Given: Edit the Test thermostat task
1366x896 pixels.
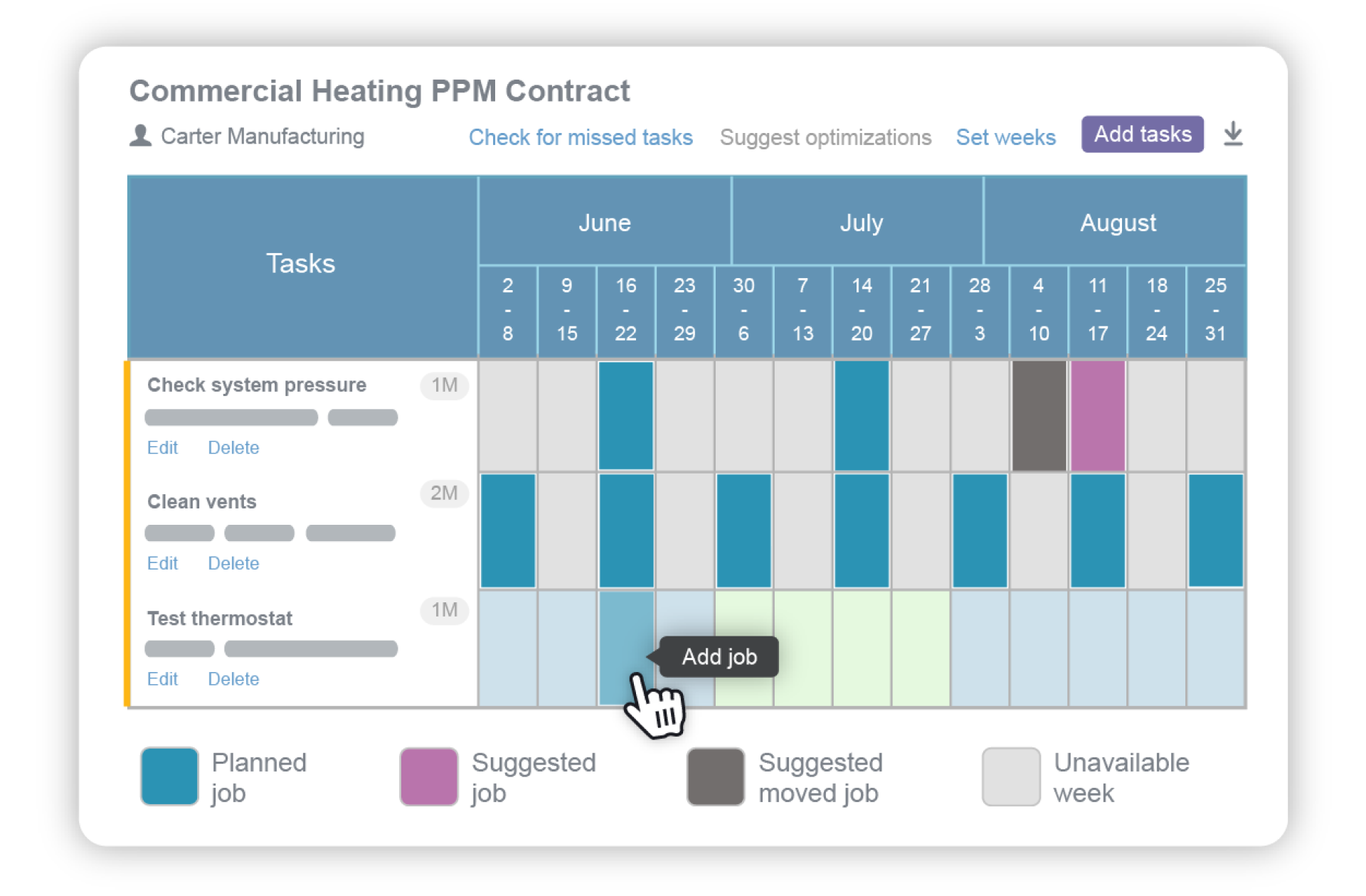Looking at the screenshot, I should point(162,679).
